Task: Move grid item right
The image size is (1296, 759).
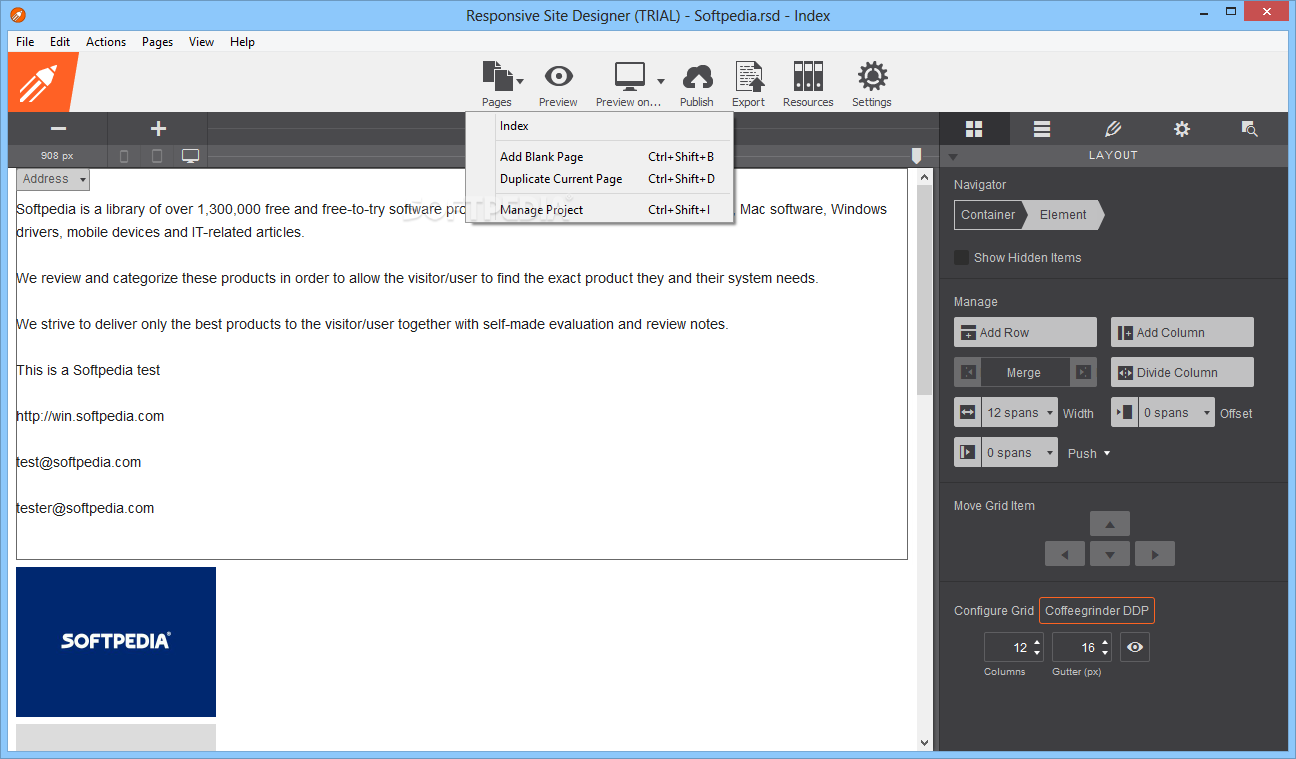Action: pos(1155,554)
